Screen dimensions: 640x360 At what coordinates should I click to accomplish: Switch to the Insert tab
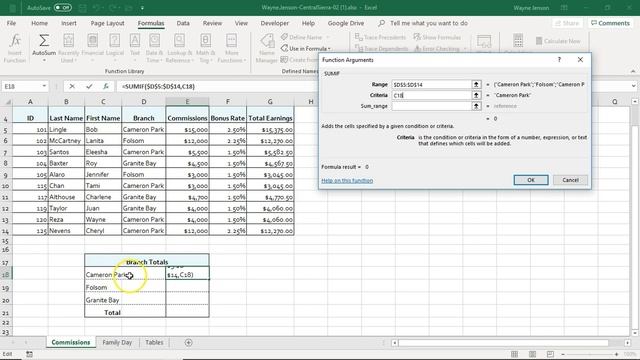[69, 23]
